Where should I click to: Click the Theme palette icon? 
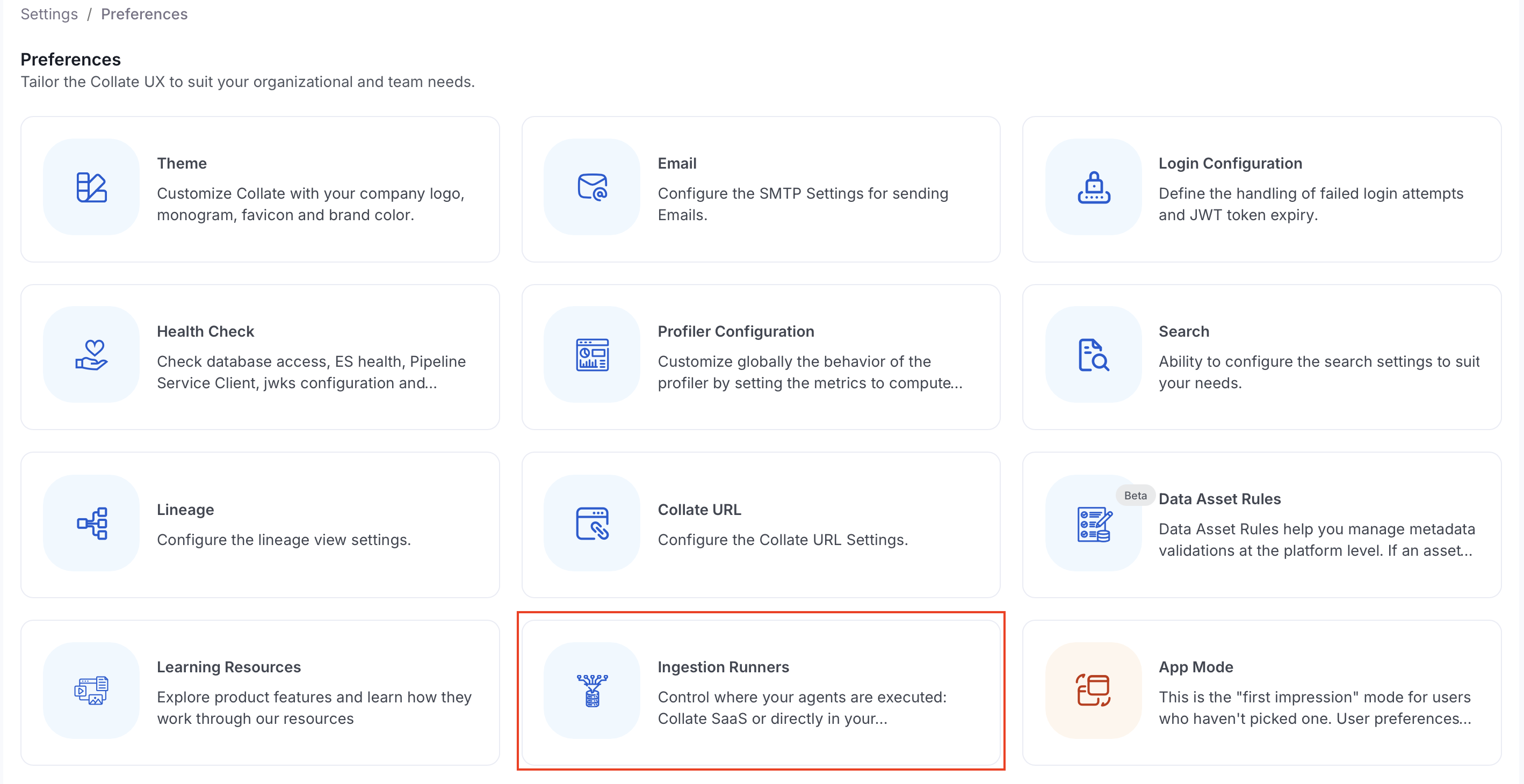(x=92, y=187)
